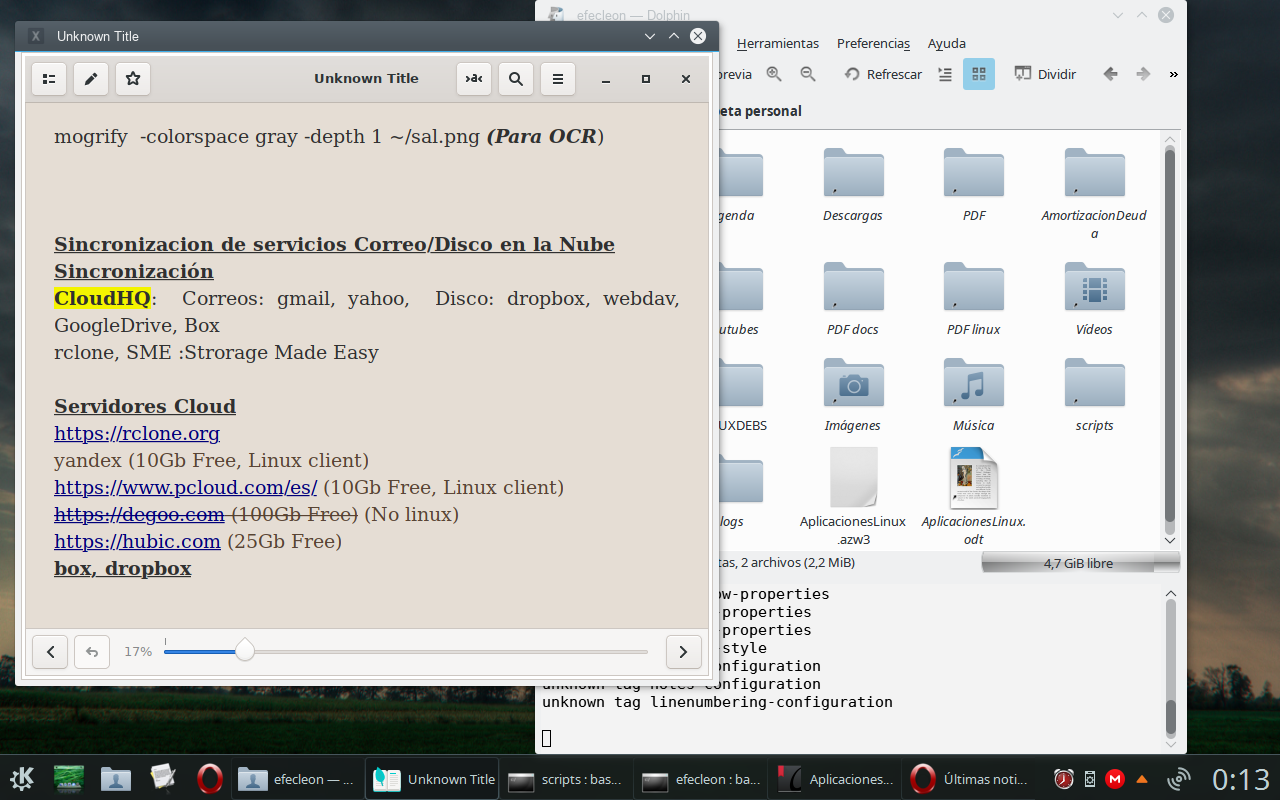
Task: Click the alarm clock tray icon
Action: click(x=1064, y=779)
